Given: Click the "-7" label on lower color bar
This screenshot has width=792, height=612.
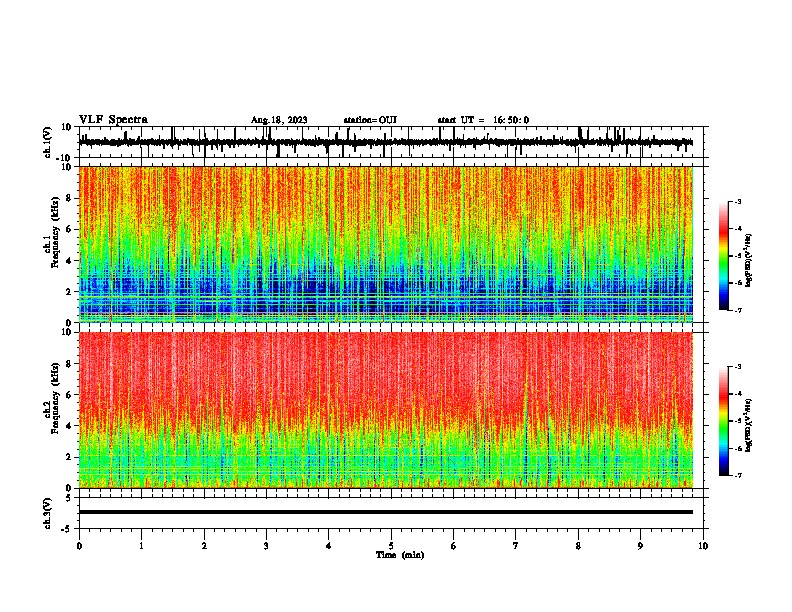Looking at the screenshot, I should coord(737,475).
